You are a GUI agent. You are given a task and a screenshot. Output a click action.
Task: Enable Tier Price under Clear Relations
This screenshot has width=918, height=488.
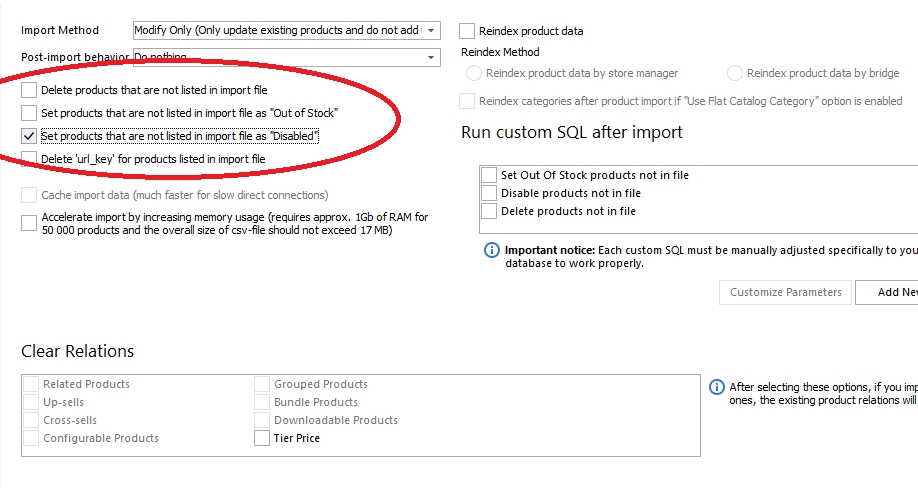click(262, 438)
